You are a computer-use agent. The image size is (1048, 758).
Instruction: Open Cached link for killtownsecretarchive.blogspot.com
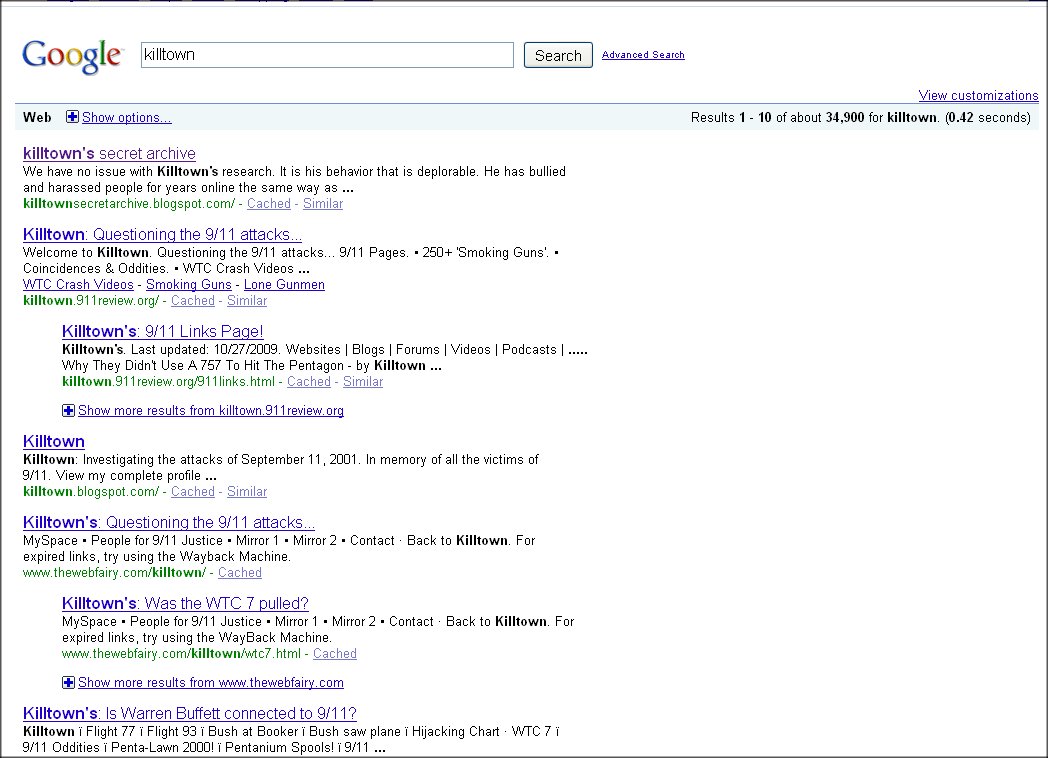click(x=269, y=204)
